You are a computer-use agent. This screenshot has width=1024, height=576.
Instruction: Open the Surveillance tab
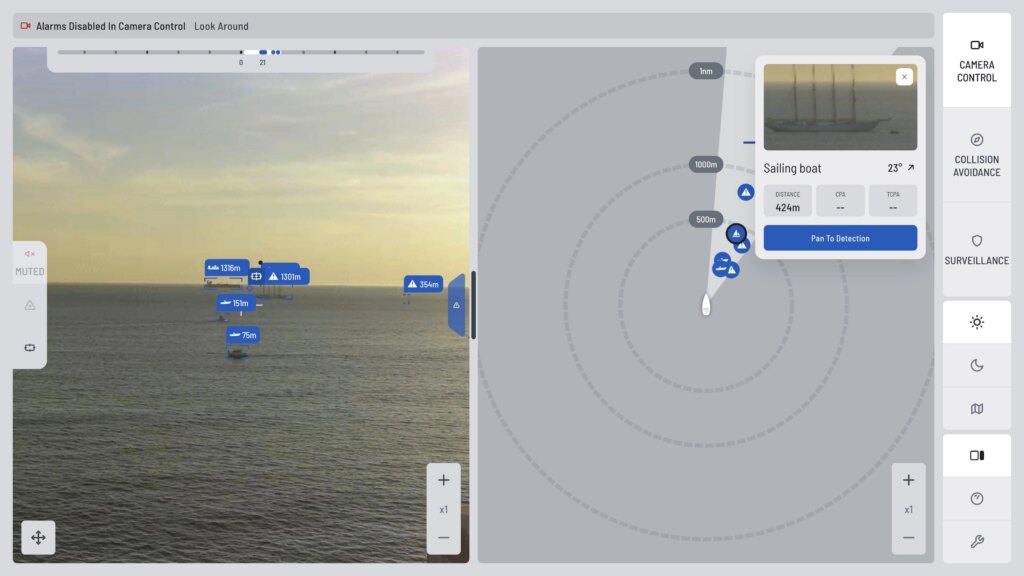[x=976, y=249]
